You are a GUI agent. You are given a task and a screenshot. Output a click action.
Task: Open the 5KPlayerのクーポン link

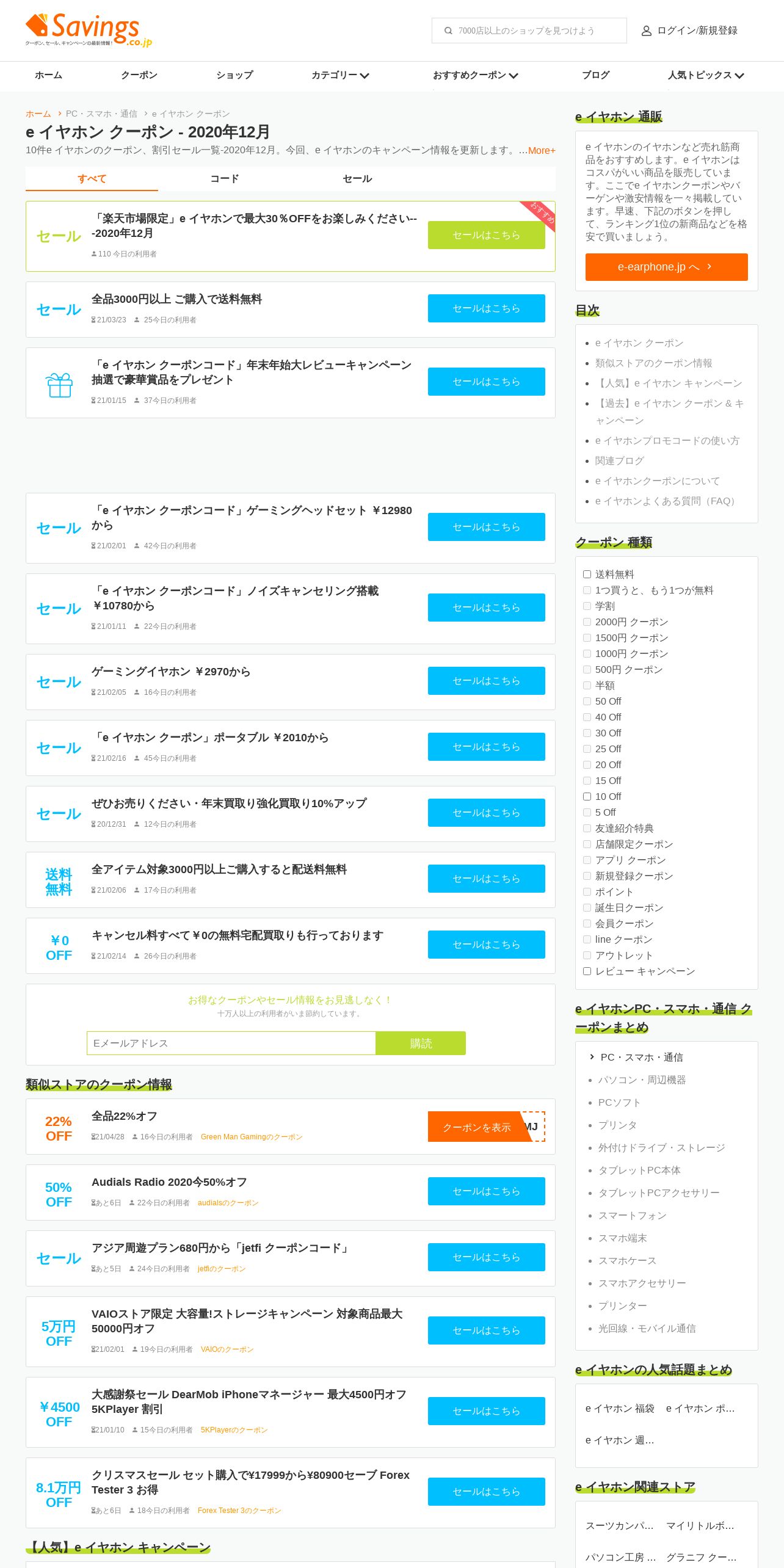click(x=234, y=1430)
